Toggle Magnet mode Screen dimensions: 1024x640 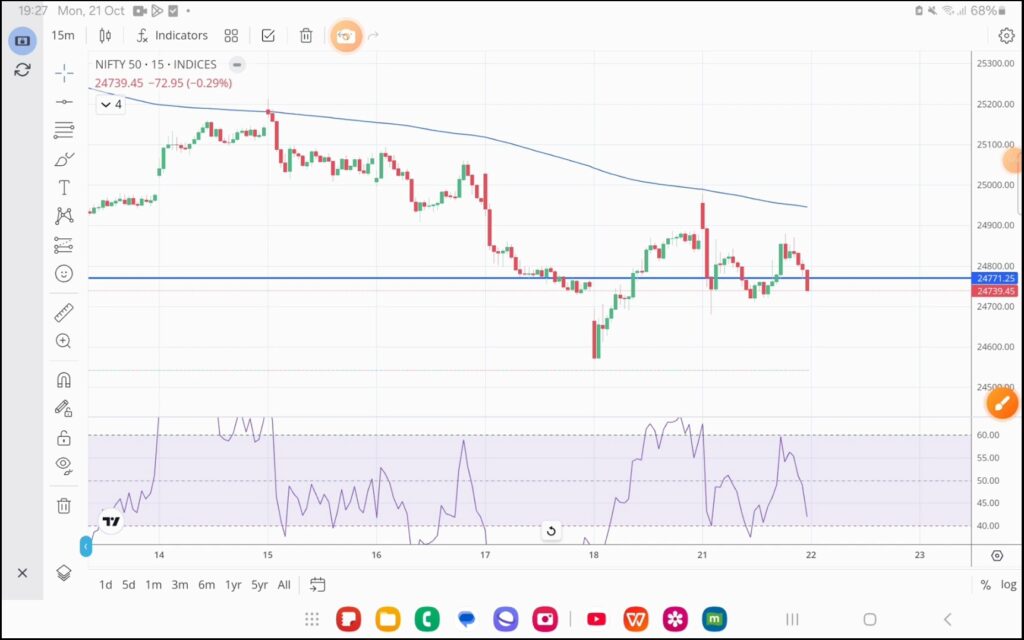(64, 380)
